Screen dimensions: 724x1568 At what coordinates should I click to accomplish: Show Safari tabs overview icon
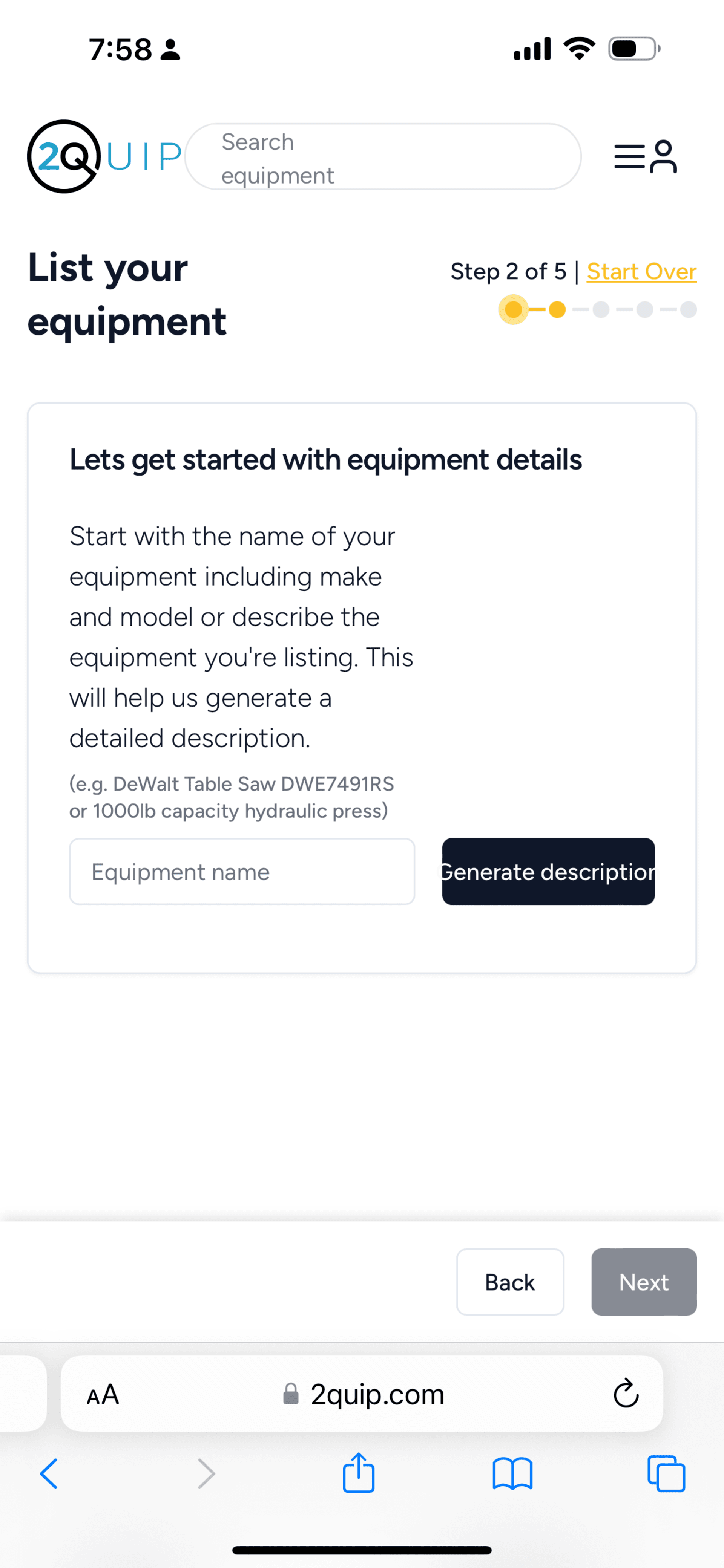point(666,1474)
